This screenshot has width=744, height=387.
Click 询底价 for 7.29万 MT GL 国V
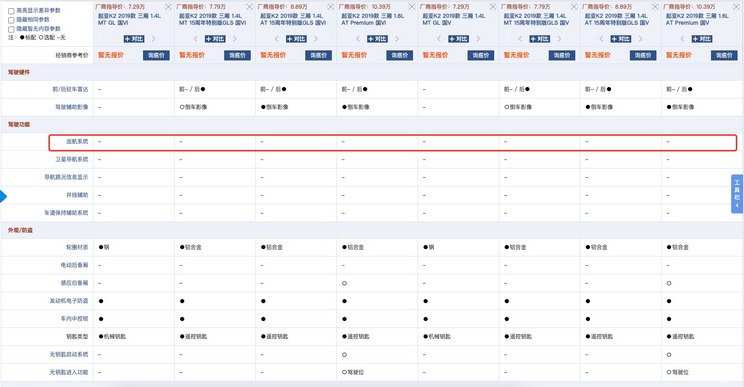(x=481, y=55)
